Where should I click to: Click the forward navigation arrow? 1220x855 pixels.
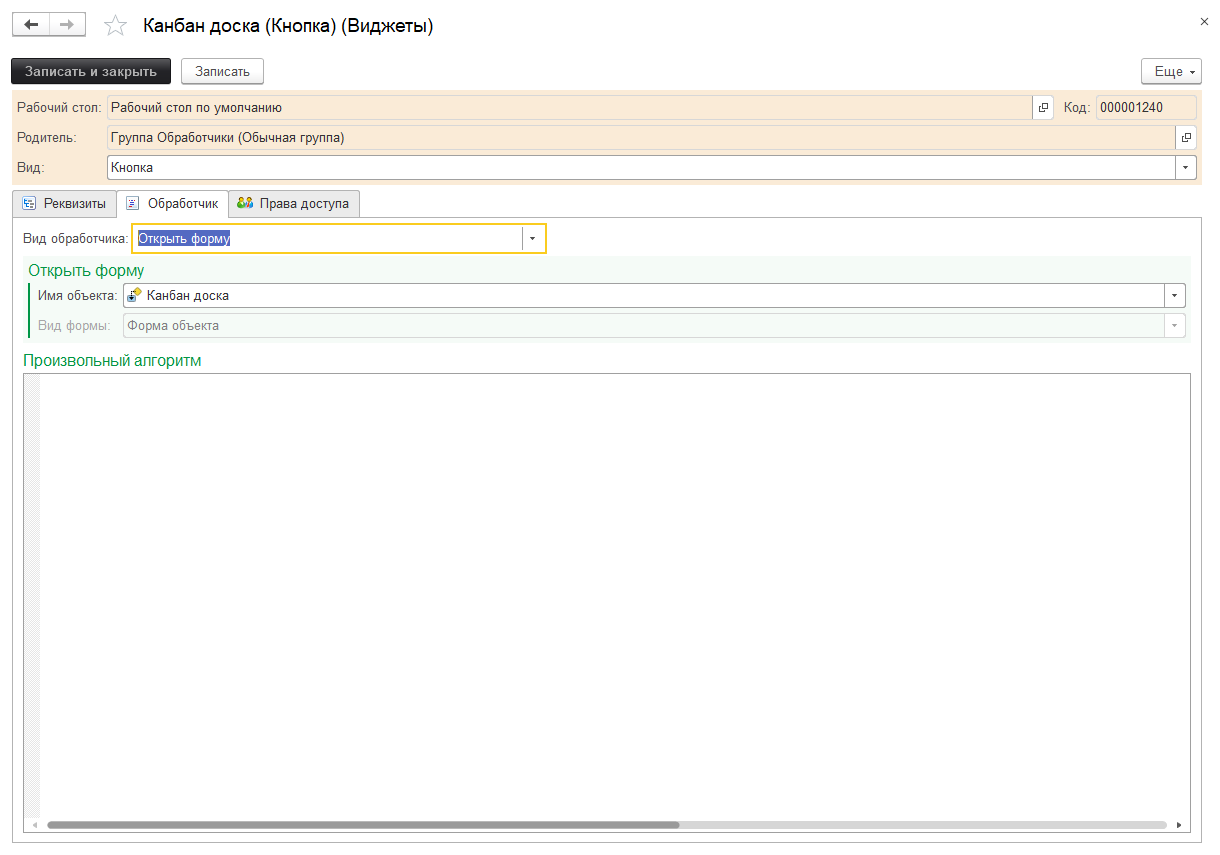67,25
